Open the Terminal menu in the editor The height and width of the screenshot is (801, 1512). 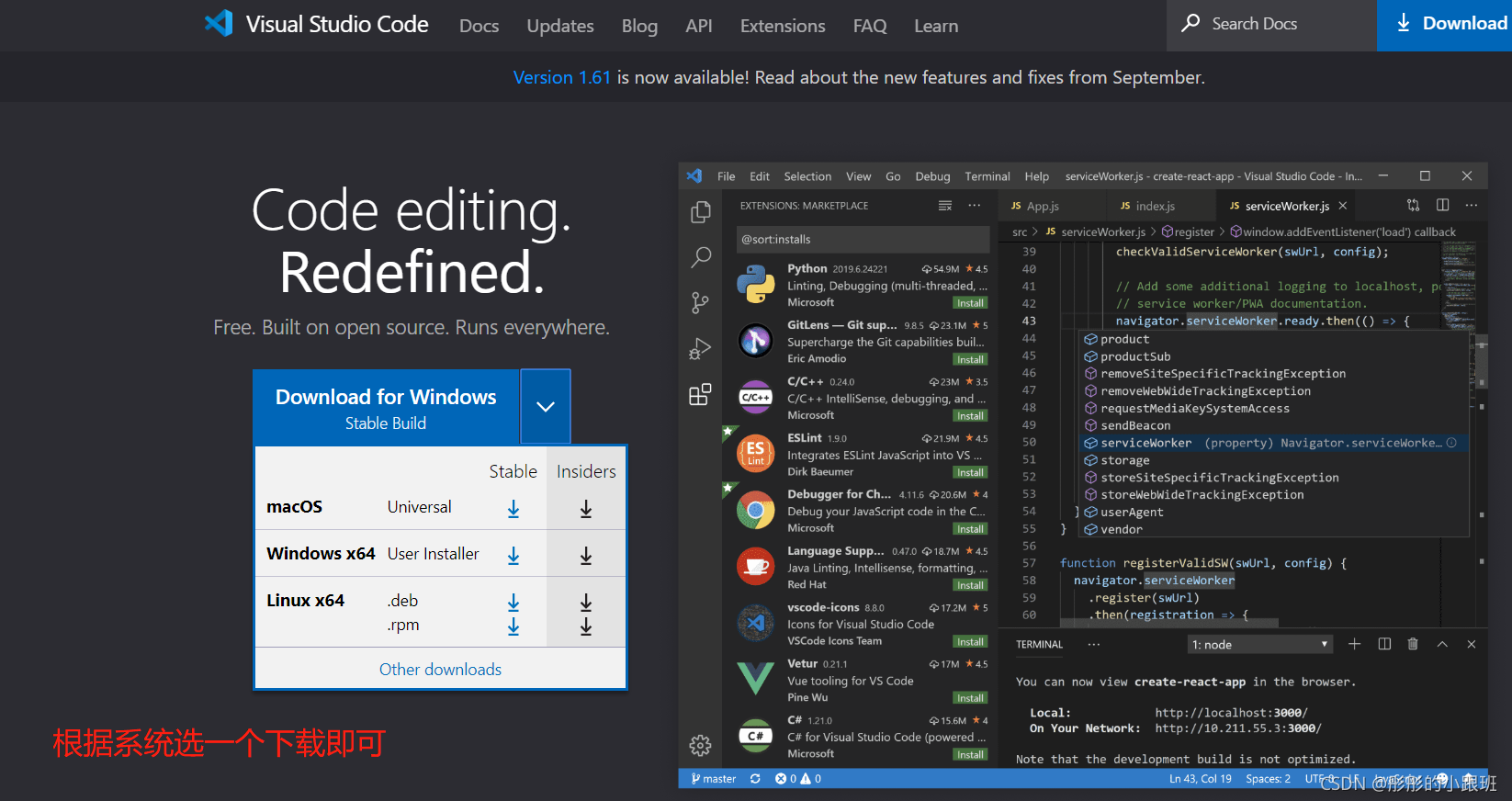[x=987, y=176]
